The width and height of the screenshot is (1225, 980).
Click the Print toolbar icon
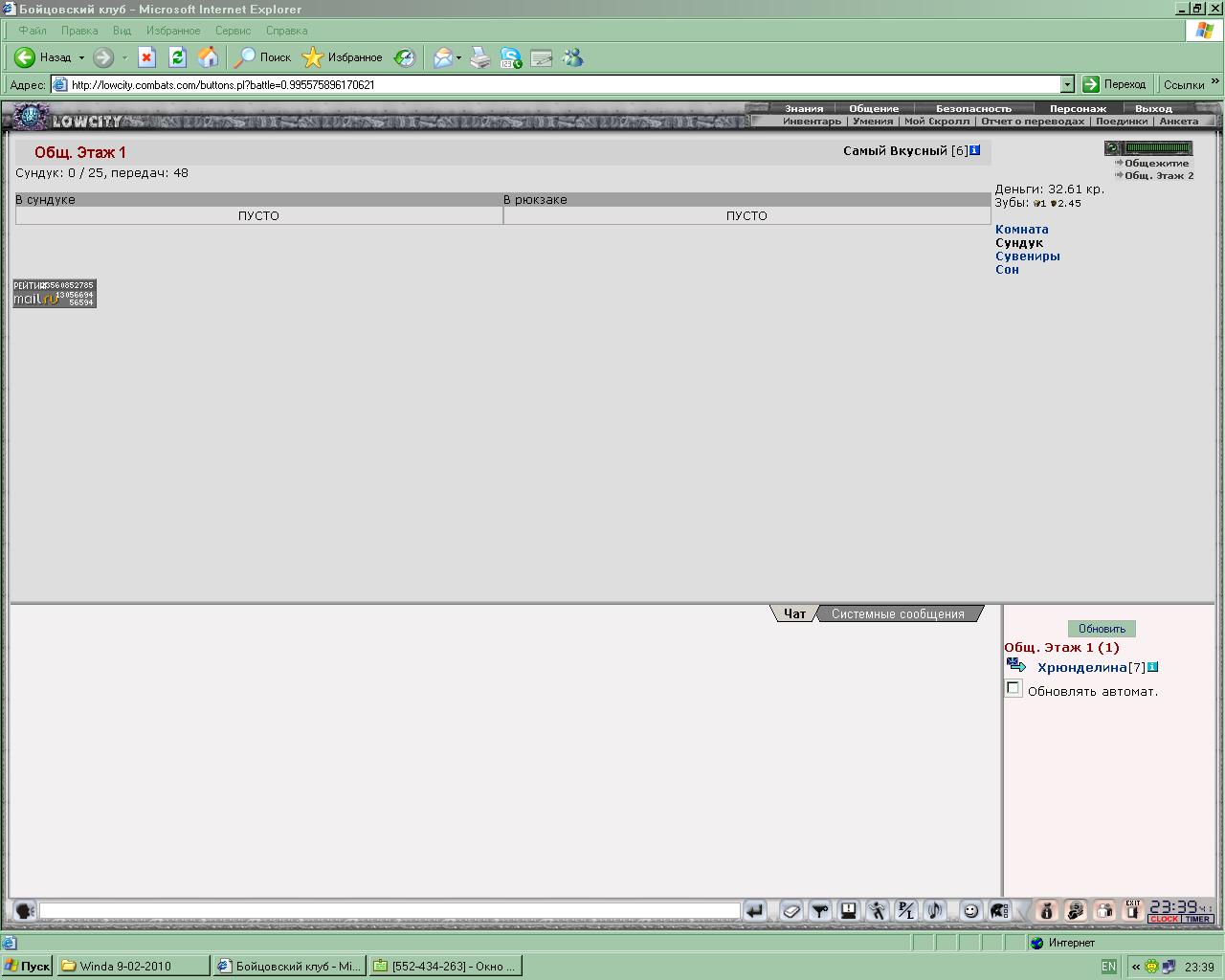tap(480, 57)
